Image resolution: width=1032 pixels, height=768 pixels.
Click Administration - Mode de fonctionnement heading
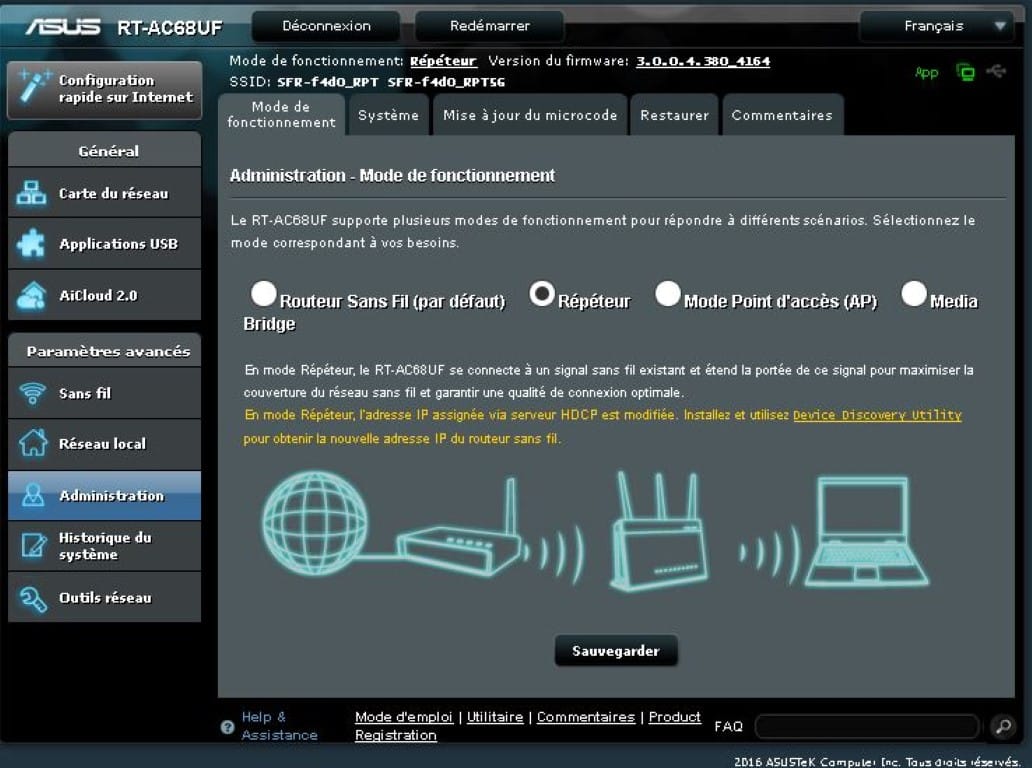(392, 176)
